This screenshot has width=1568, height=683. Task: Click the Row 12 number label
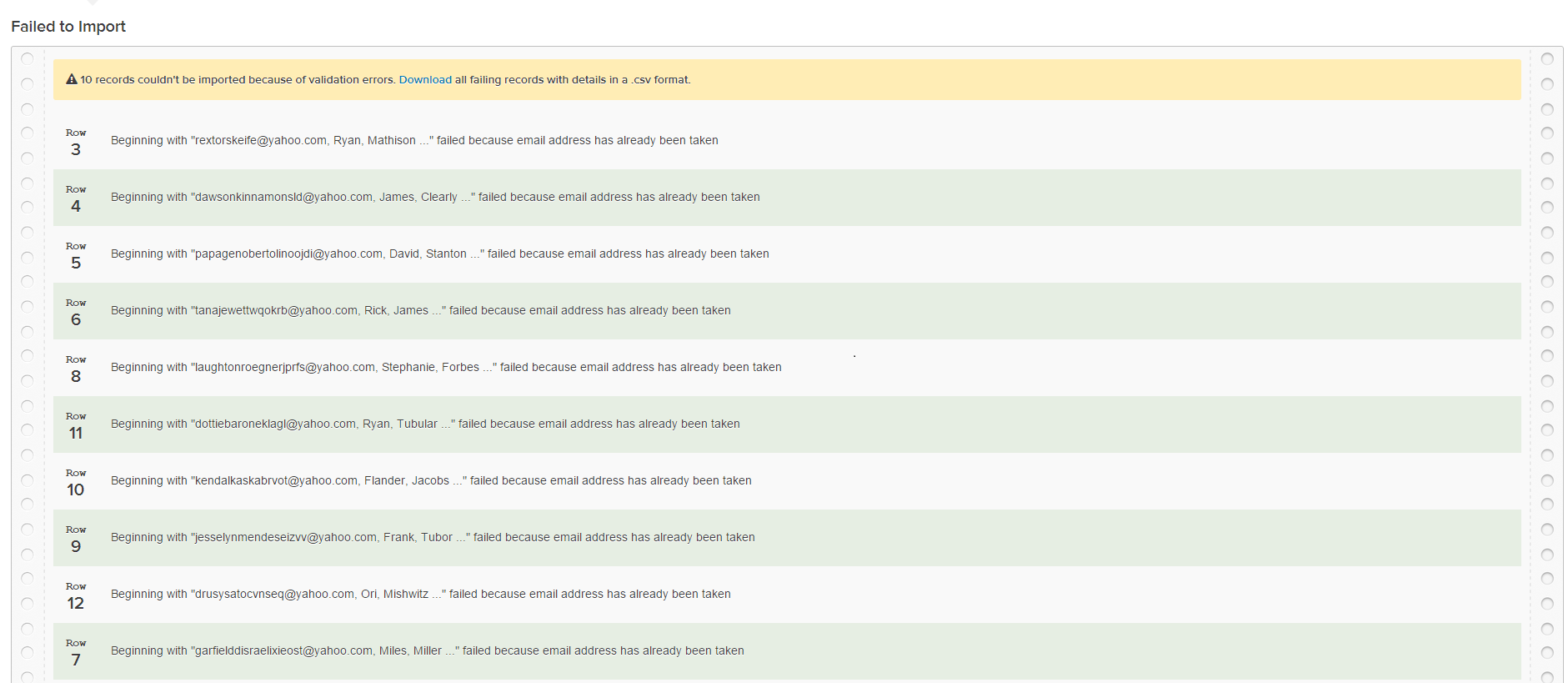[76, 597]
